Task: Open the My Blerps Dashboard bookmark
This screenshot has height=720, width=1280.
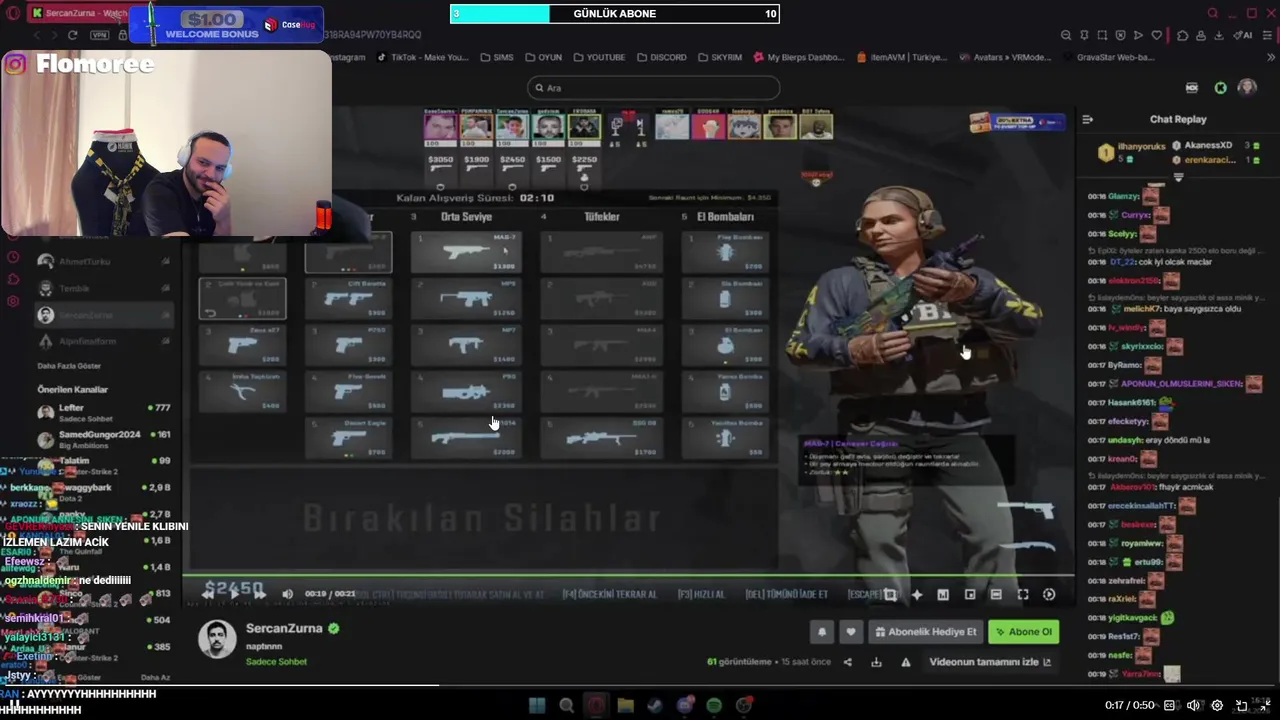Action: [x=799, y=57]
